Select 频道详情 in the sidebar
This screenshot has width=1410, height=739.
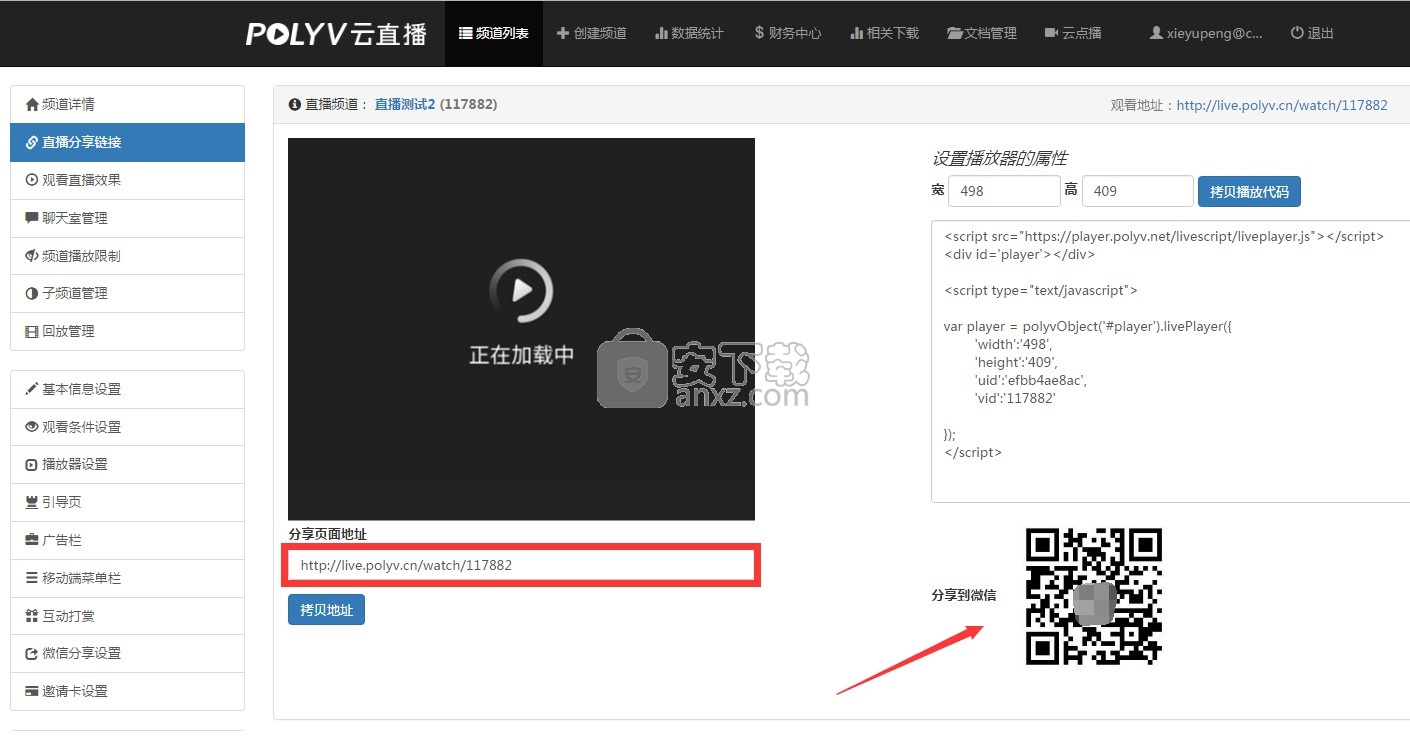point(127,104)
